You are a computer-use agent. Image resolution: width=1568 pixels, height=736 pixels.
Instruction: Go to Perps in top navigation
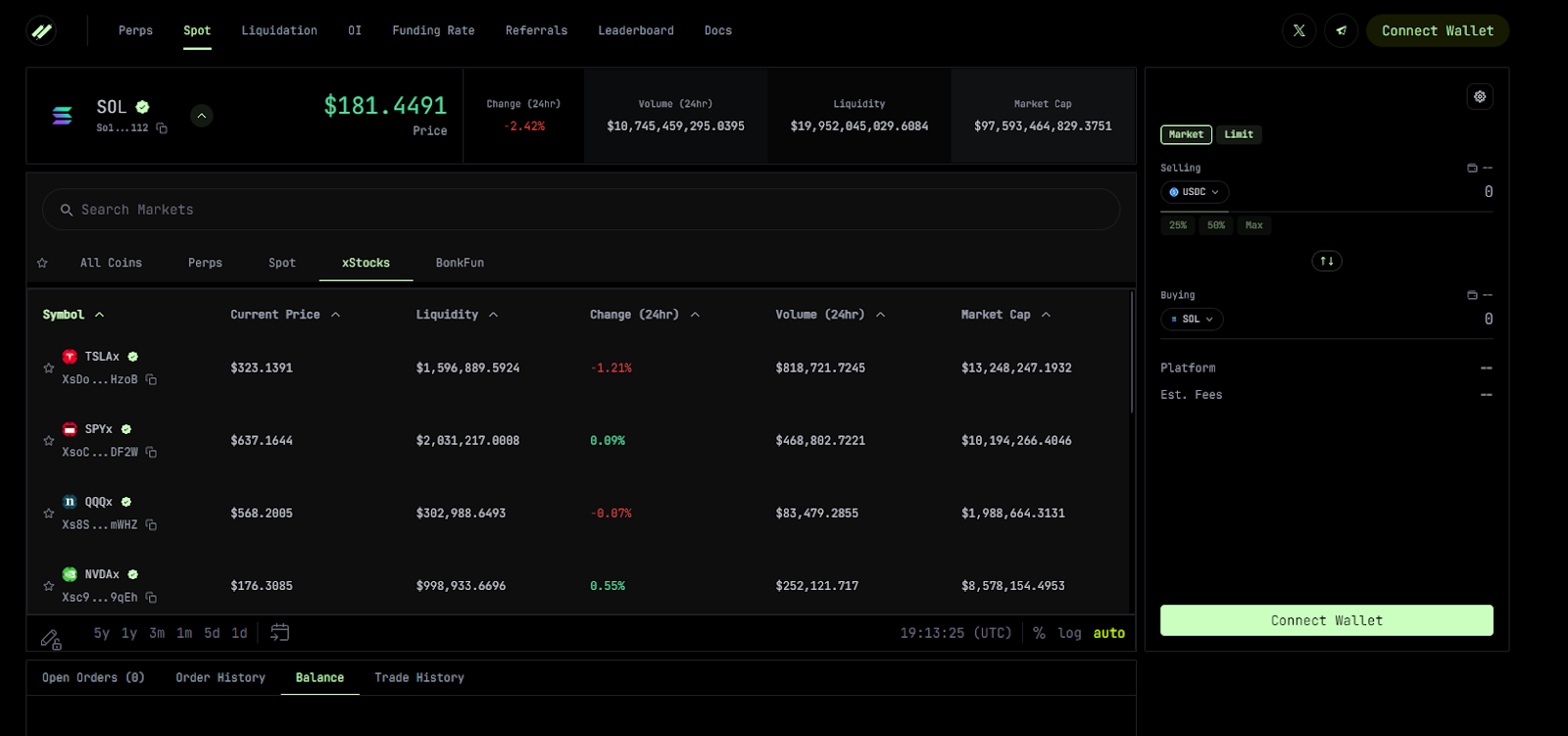(135, 30)
